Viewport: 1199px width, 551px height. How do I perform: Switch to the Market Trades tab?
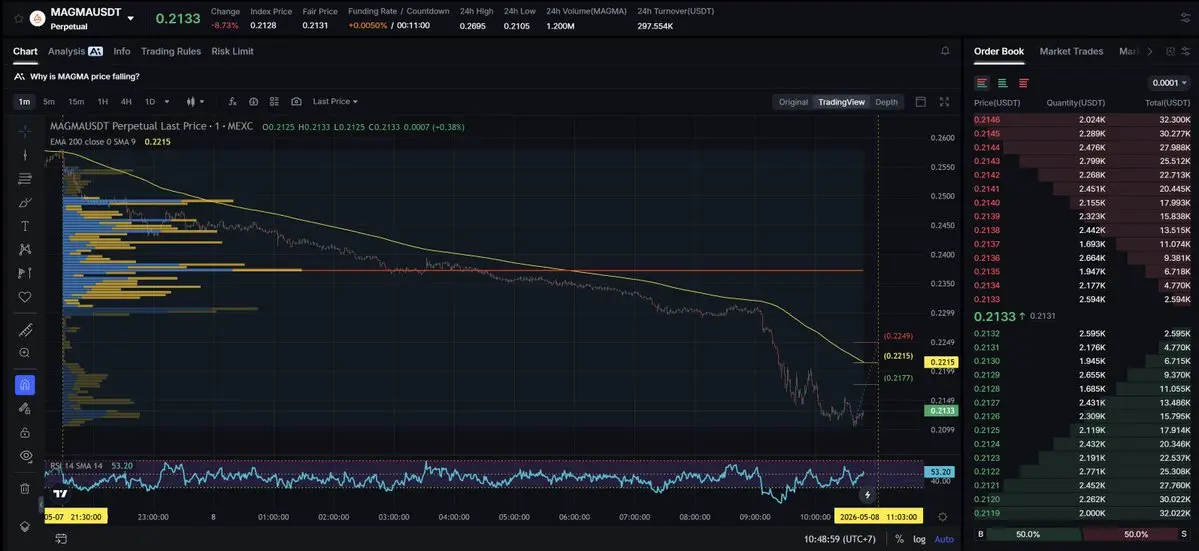(x=1071, y=51)
